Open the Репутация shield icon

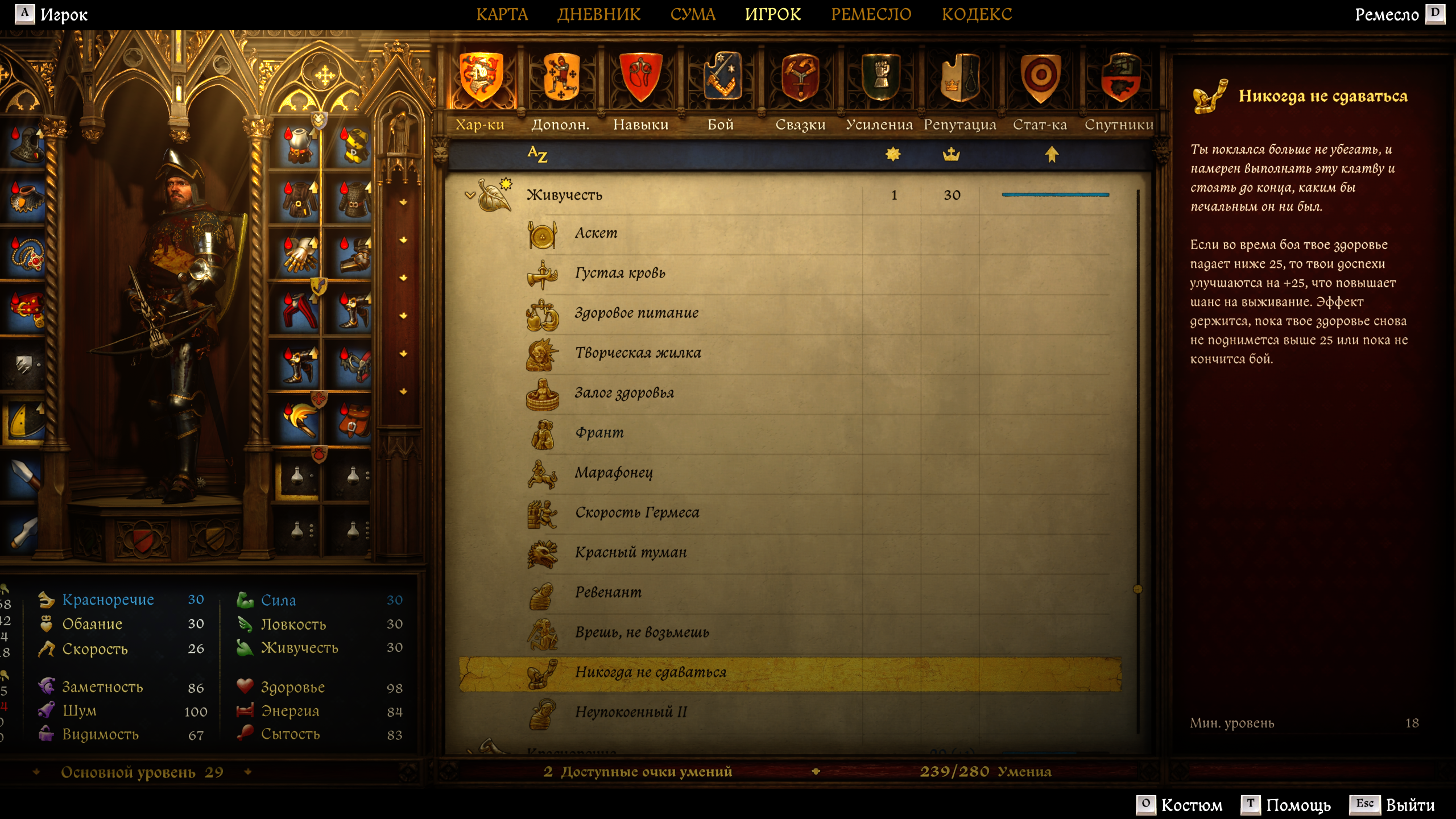coord(960,77)
